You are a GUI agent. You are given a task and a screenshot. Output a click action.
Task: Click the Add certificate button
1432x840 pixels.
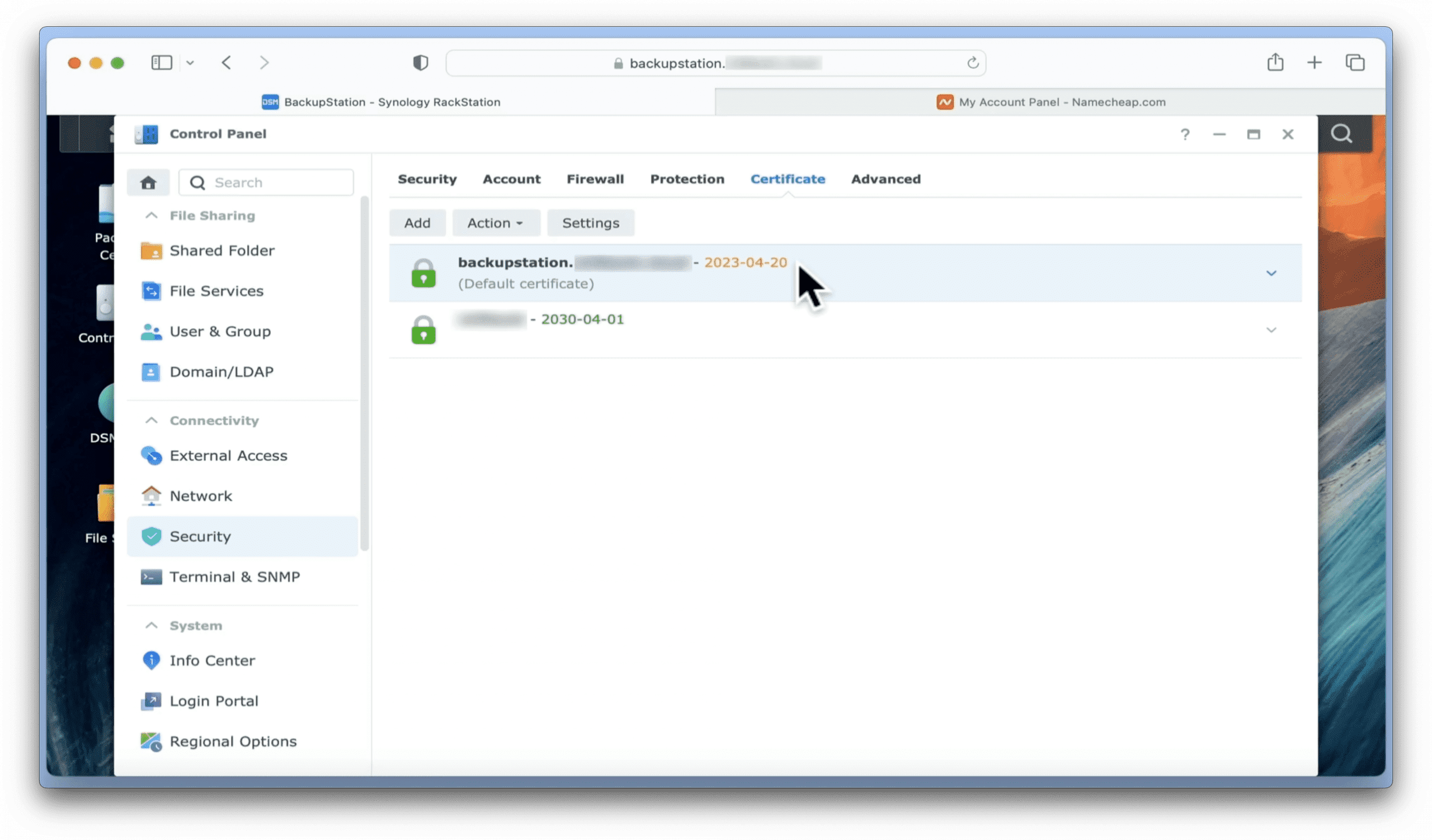pos(417,223)
